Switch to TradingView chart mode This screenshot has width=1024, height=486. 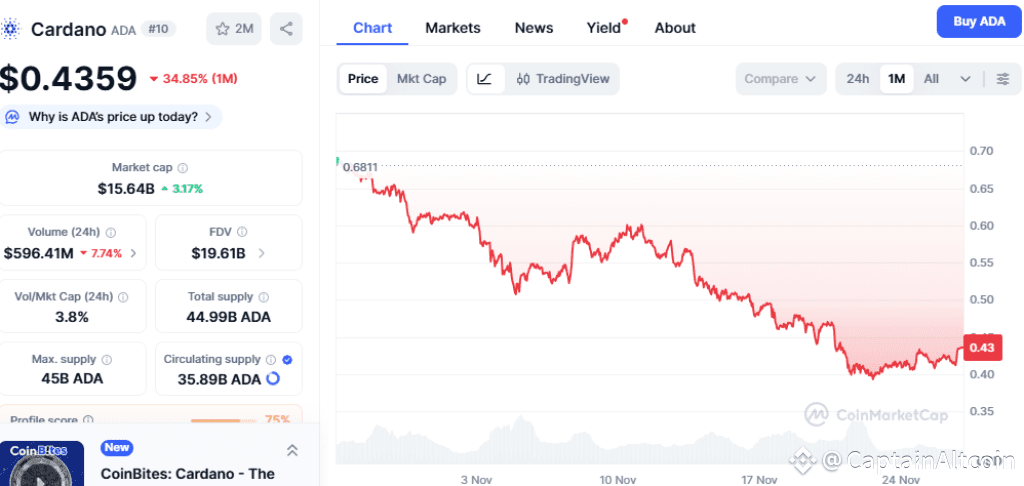point(562,79)
